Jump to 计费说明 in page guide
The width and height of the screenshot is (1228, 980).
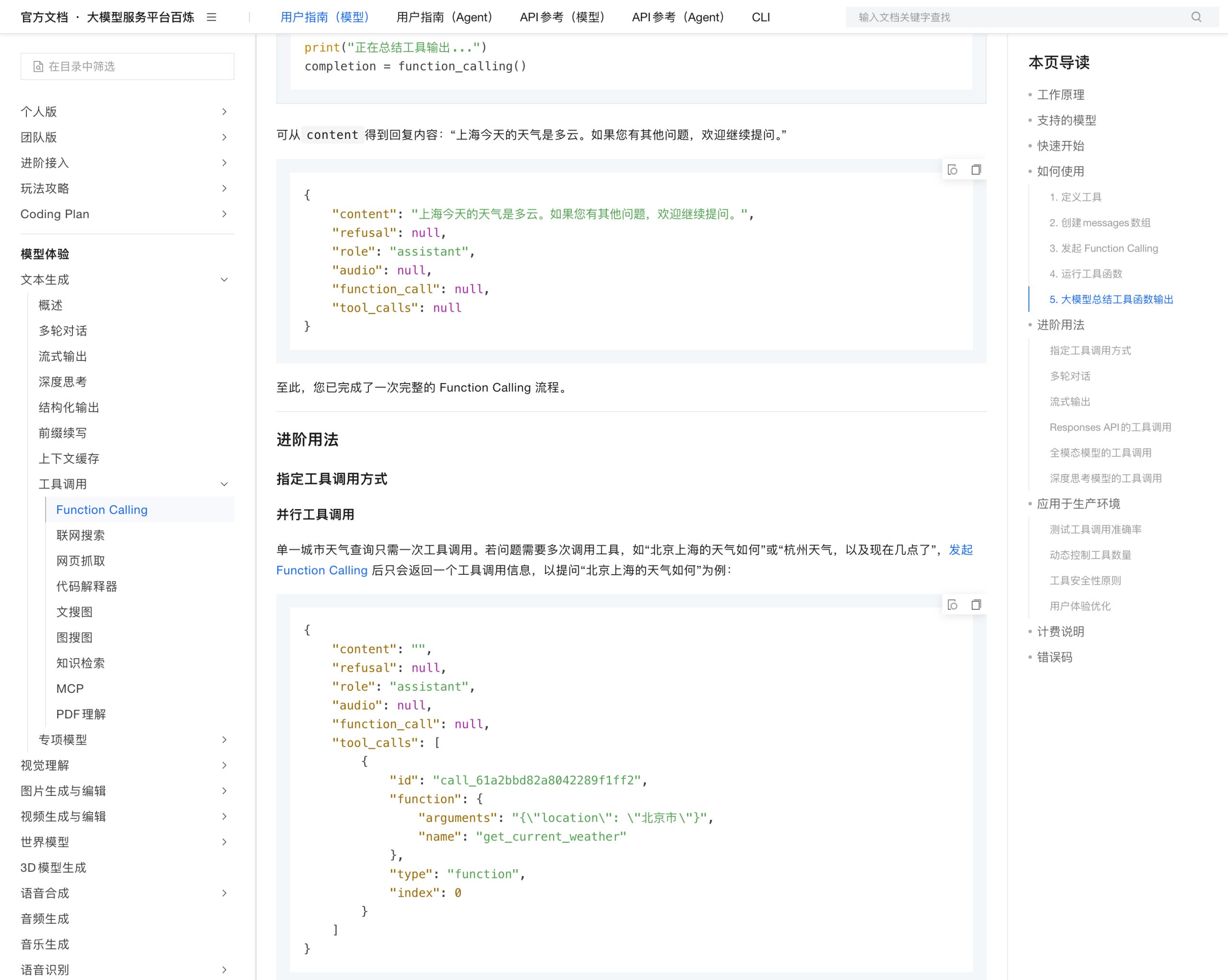(x=1061, y=631)
